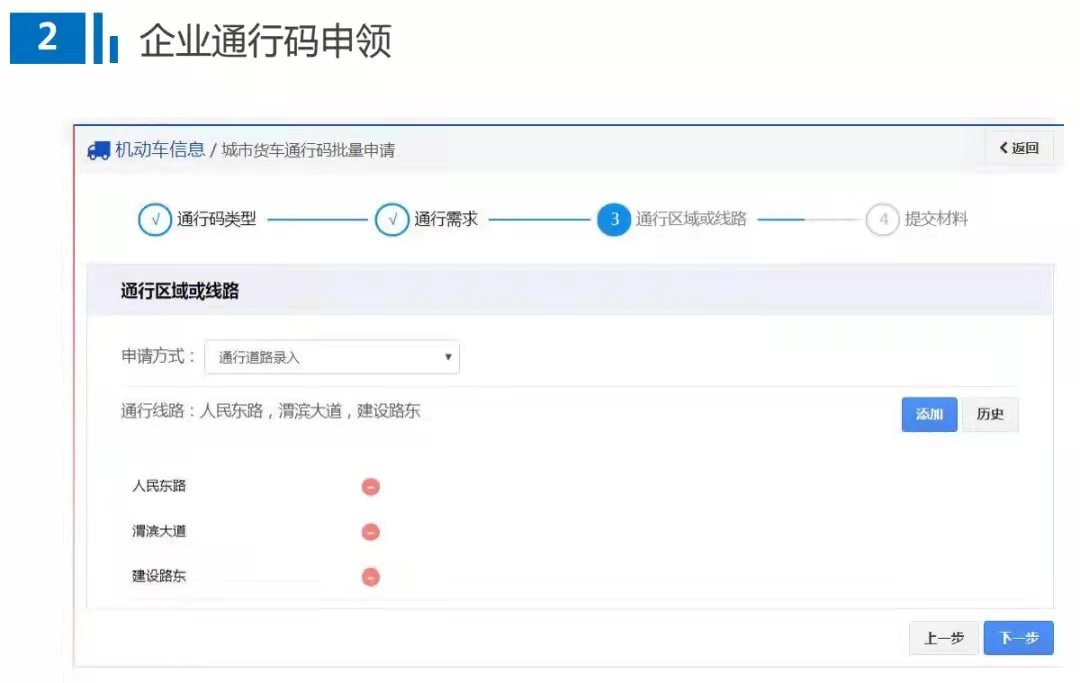Viewport: 1080px width, 683px height.
Task: Click the 上一步 previous step button
Action: [944, 638]
